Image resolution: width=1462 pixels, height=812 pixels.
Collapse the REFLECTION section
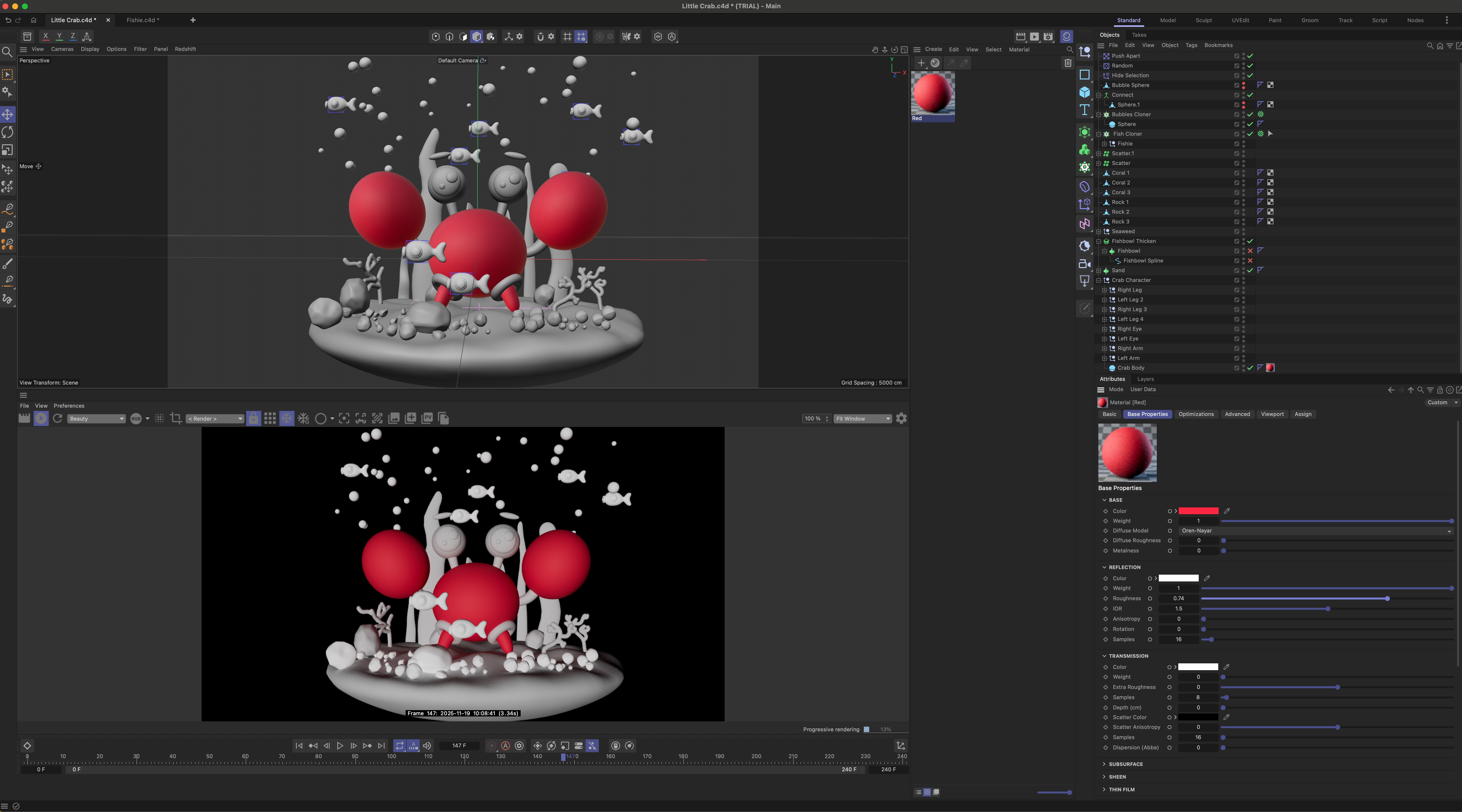click(1104, 567)
